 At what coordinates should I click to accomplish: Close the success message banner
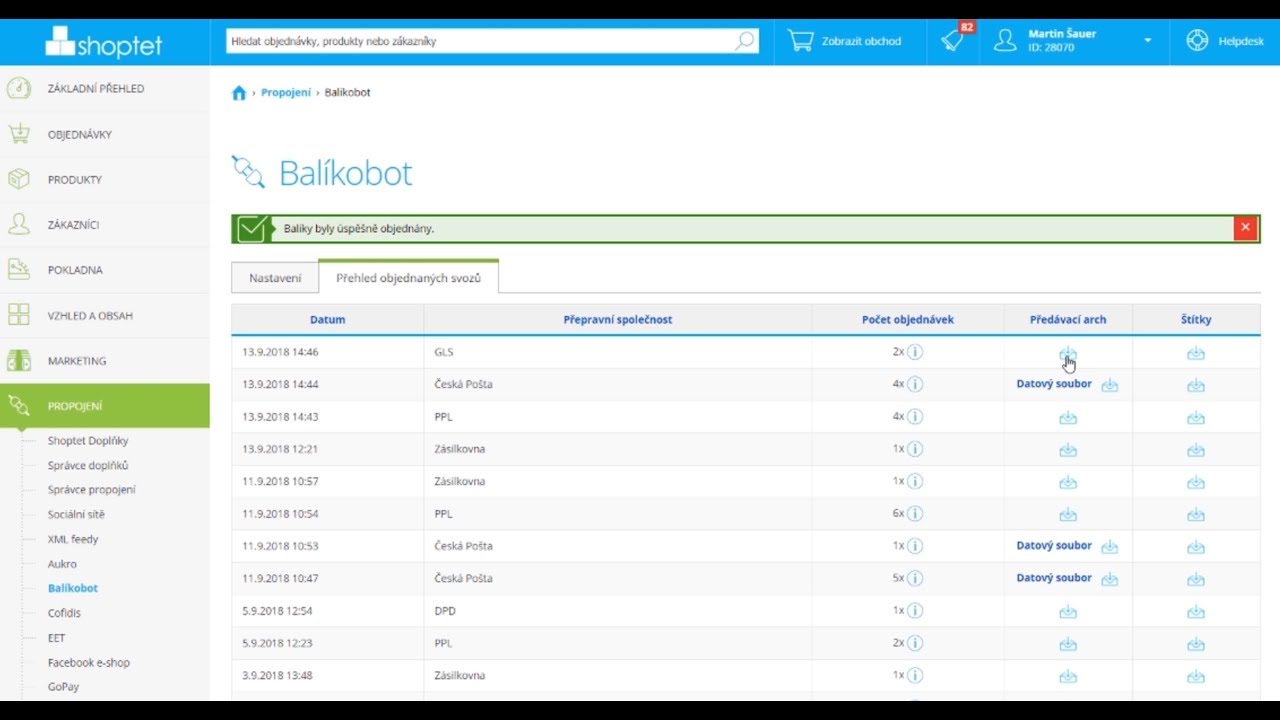(x=1245, y=228)
